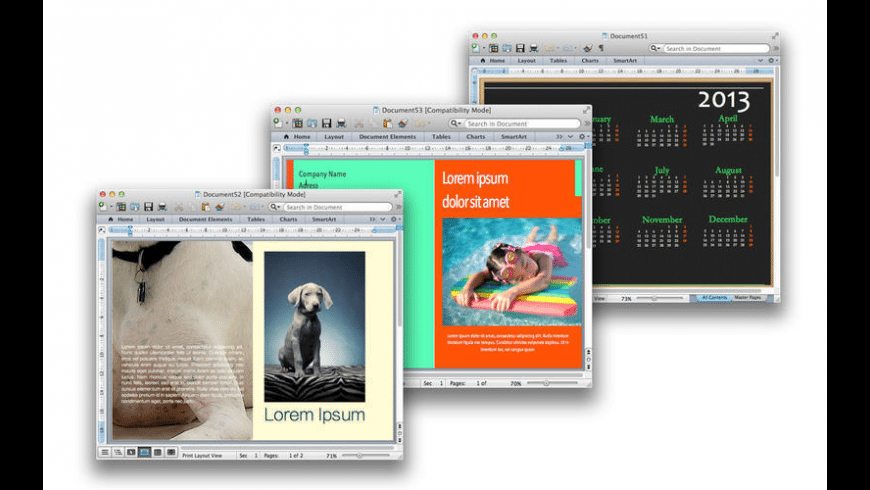Click the Paste clipboard icon in Document53
The height and width of the screenshot is (490, 870).
(387, 123)
